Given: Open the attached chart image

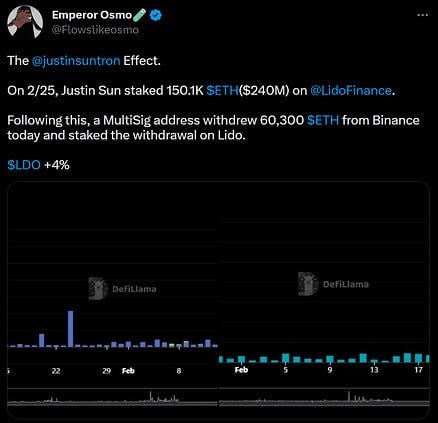Looking at the screenshot, I should [218, 300].
